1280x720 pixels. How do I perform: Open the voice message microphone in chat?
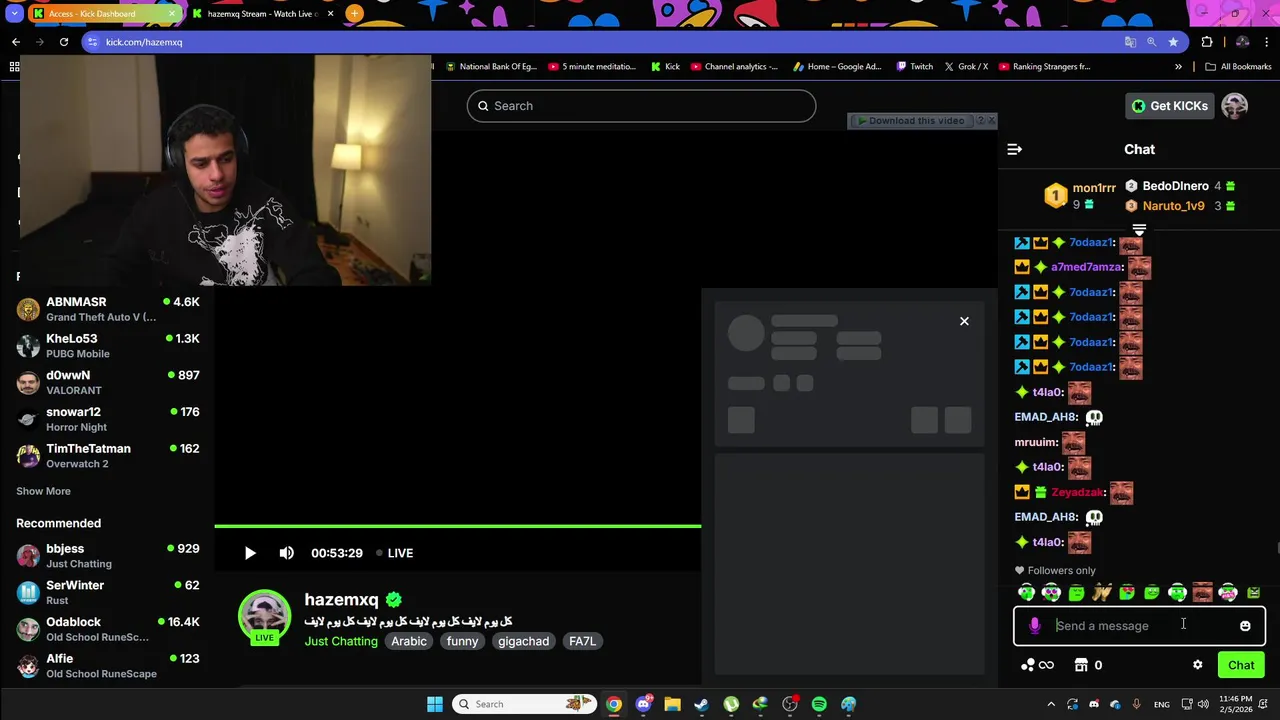(1035, 626)
